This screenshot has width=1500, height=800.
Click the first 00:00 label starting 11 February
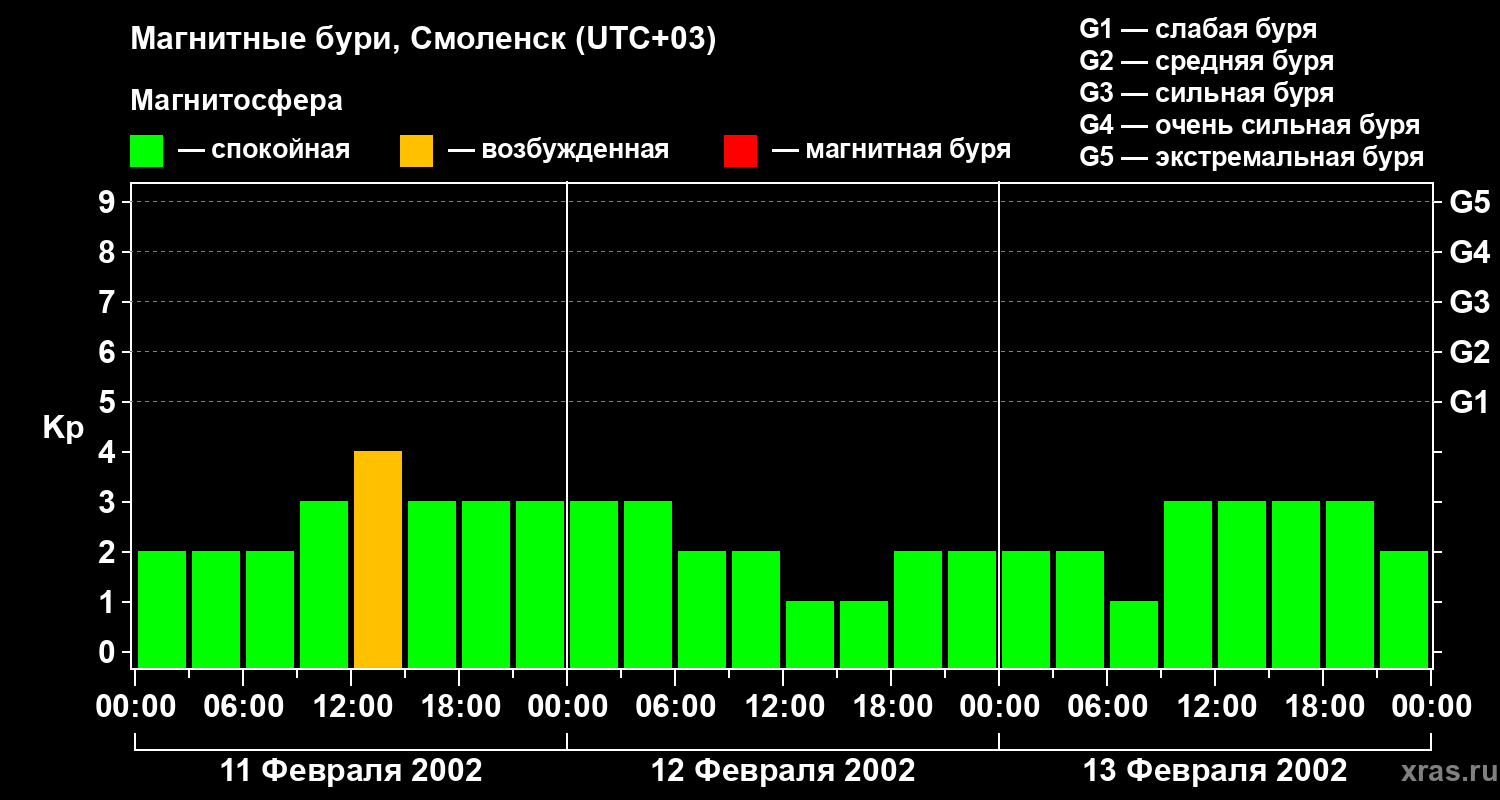pyautogui.click(x=135, y=707)
